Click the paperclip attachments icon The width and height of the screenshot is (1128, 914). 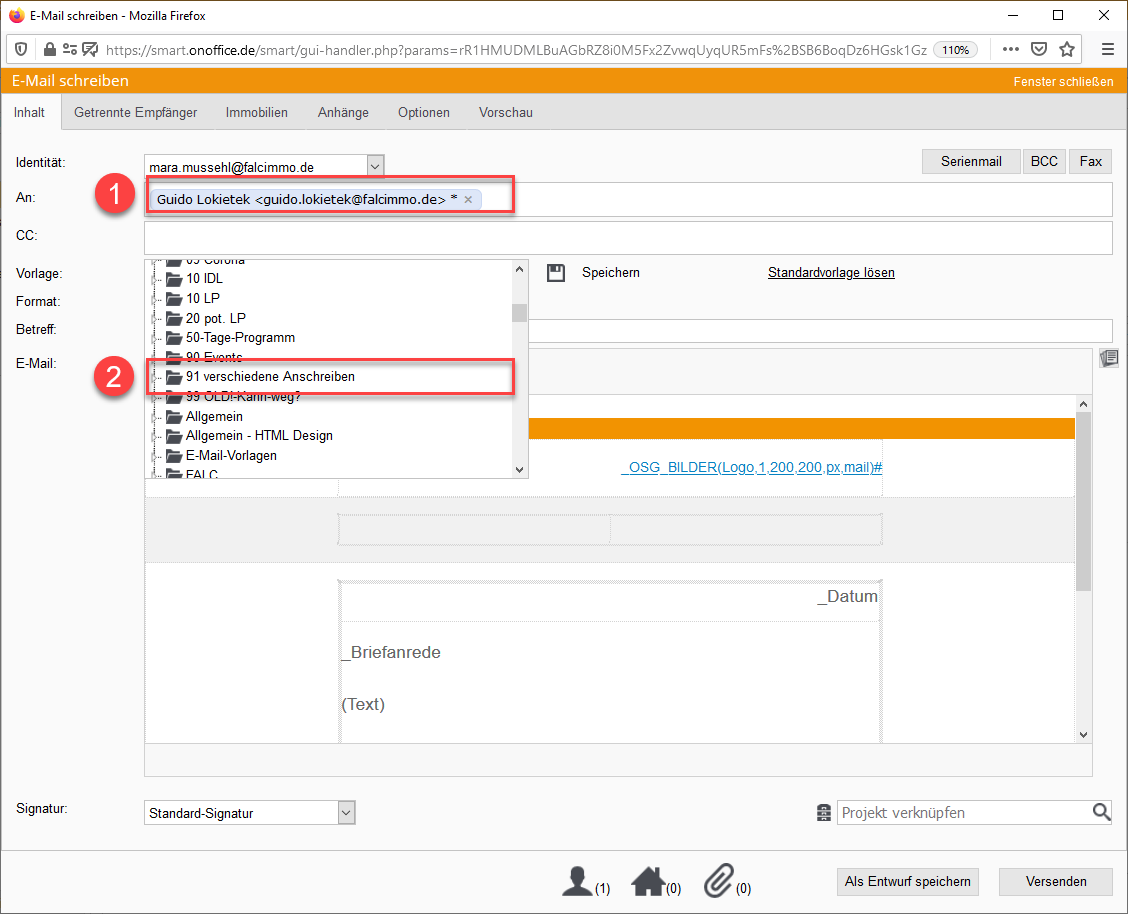pyautogui.click(x=719, y=882)
